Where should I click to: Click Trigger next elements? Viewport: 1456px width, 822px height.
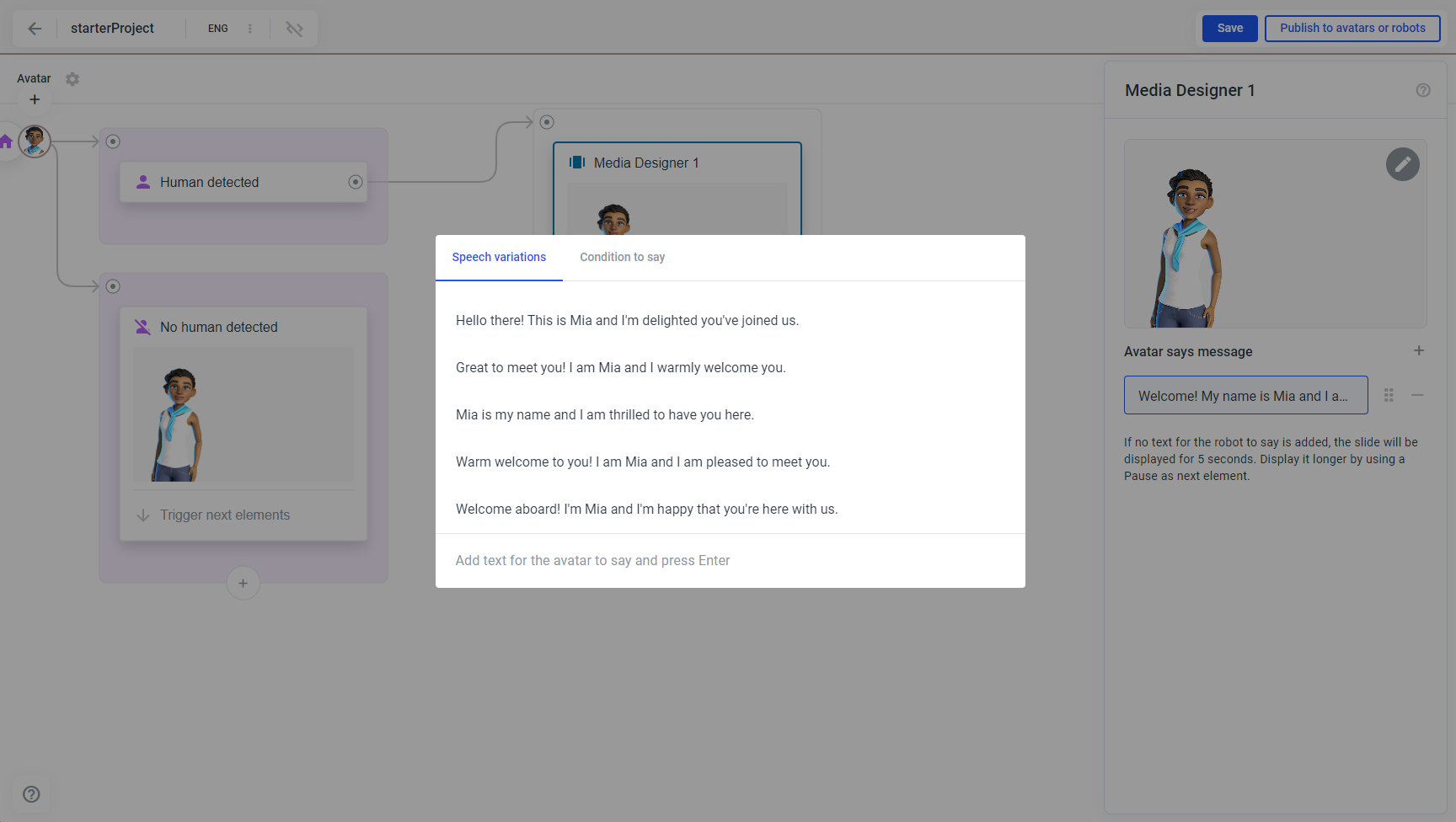tap(225, 515)
